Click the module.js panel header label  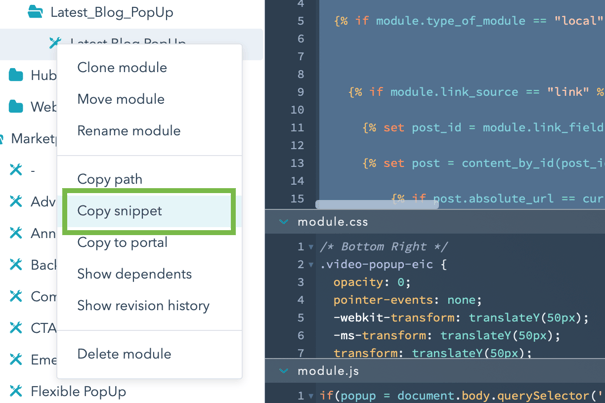pyautogui.click(x=328, y=371)
